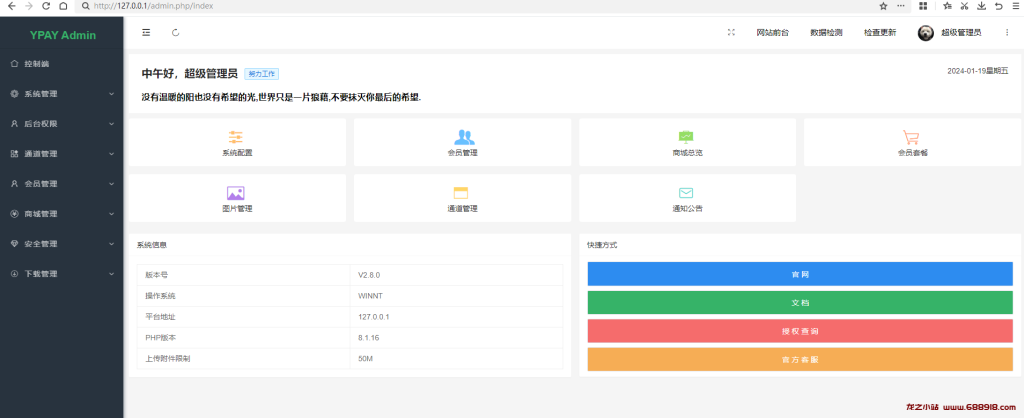The width and height of the screenshot is (1024, 418).
Task: Click 网站前台 in the top bar
Action: point(772,33)
